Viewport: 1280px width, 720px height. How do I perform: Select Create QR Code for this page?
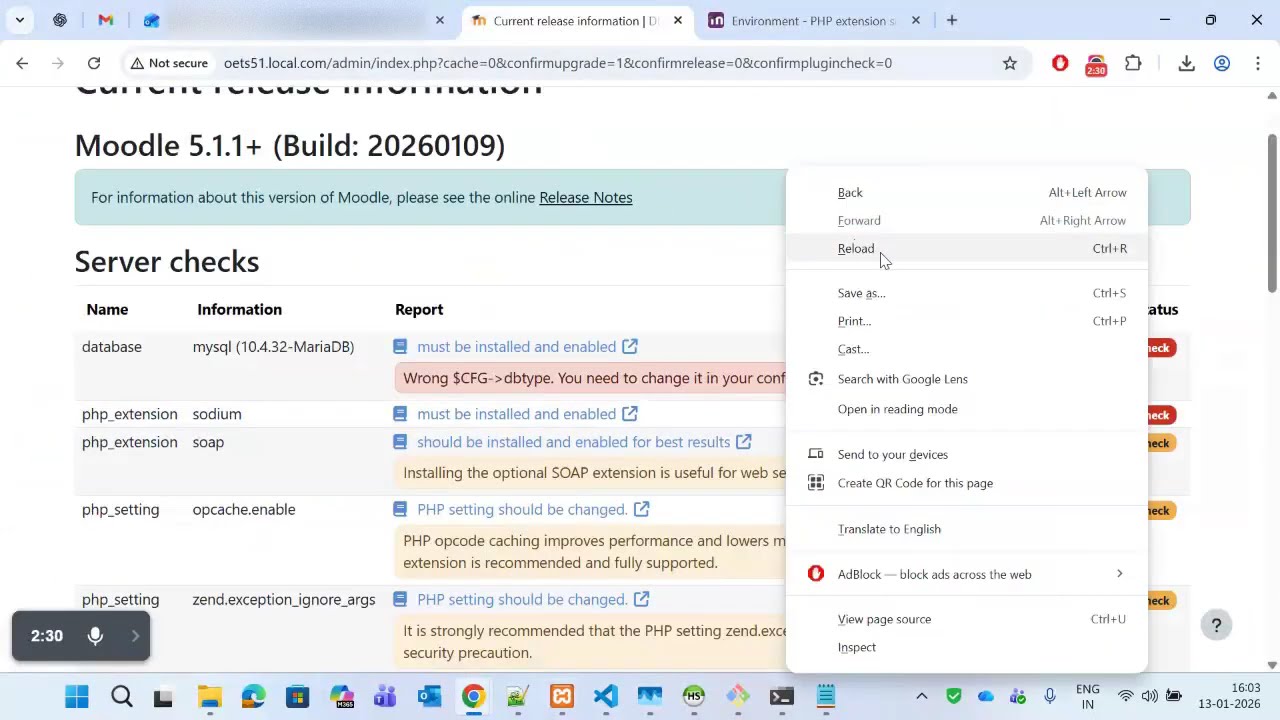967,483
